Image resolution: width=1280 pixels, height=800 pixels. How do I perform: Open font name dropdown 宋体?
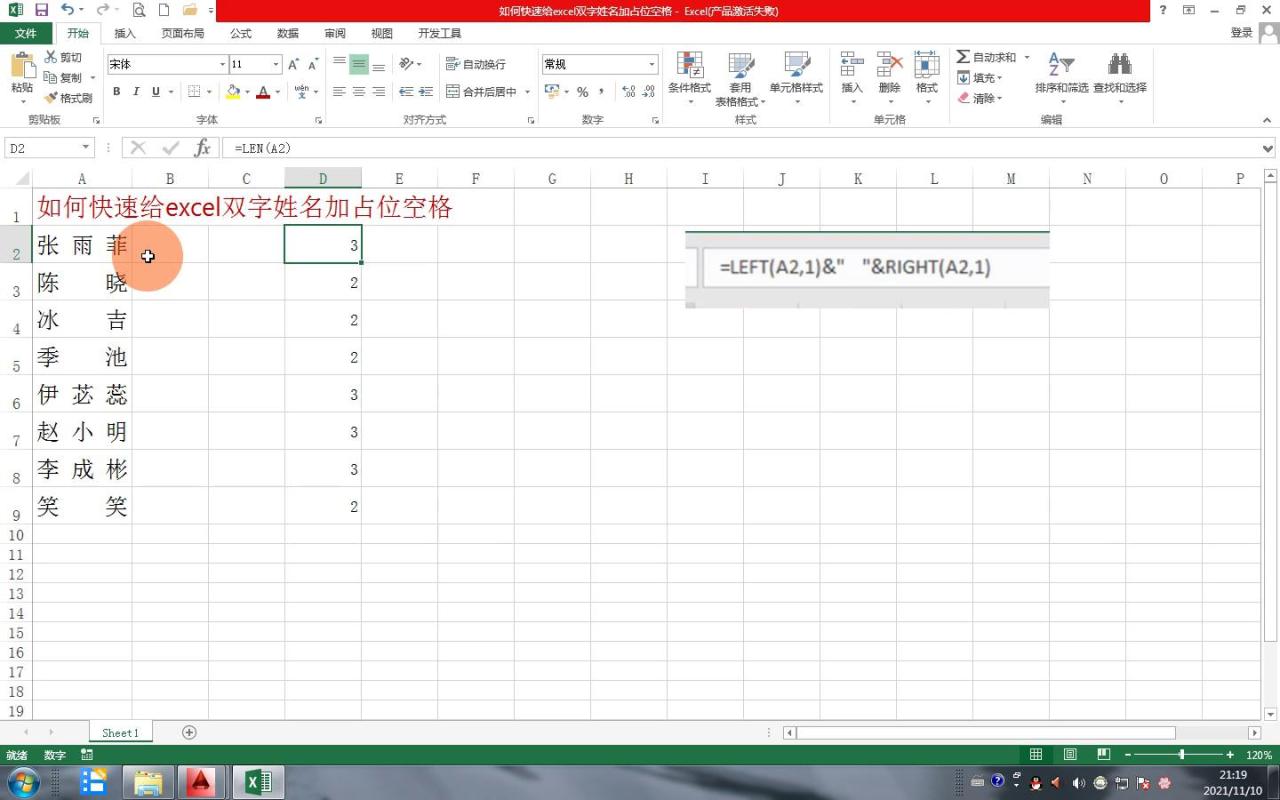(x=222, y=64)
